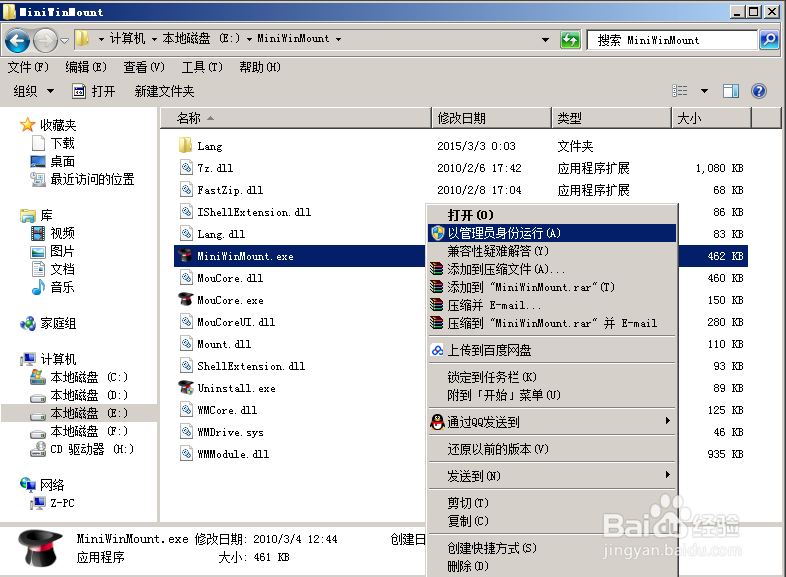The image size is (786, 577).
Task: Open the 组织 dropdown
Action: 34,91
